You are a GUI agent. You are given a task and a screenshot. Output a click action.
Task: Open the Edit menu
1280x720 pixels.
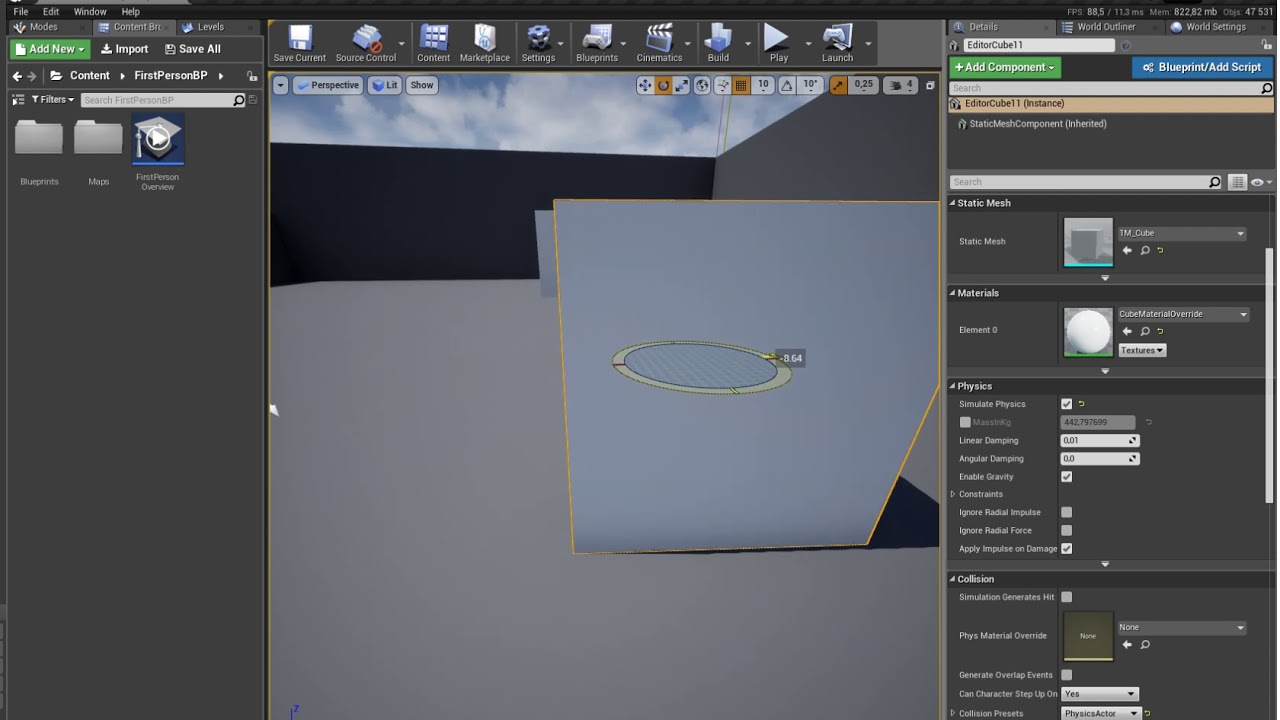click(51, 11)
